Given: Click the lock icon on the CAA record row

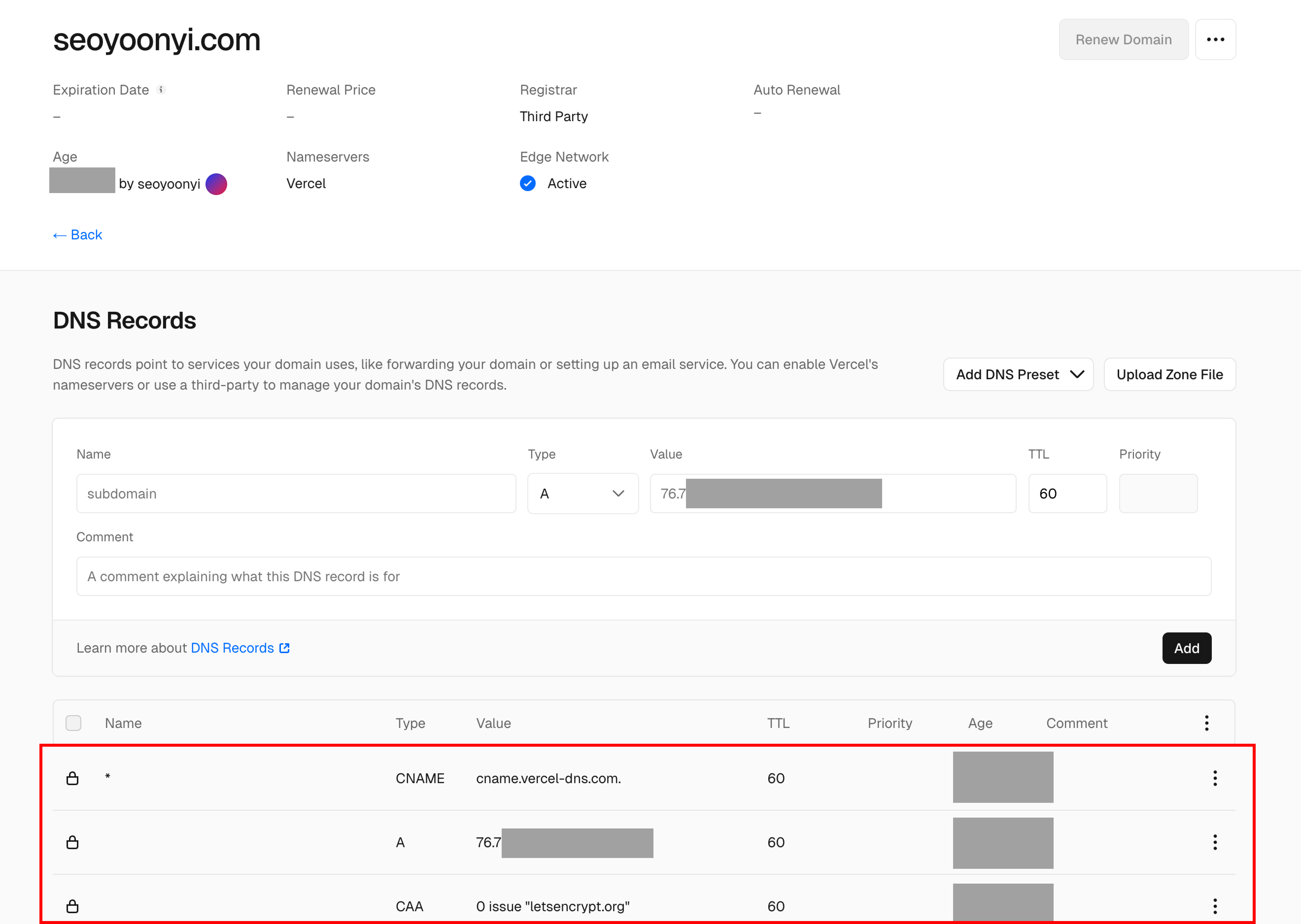Looking at the screenshot, I should [72, 906].
